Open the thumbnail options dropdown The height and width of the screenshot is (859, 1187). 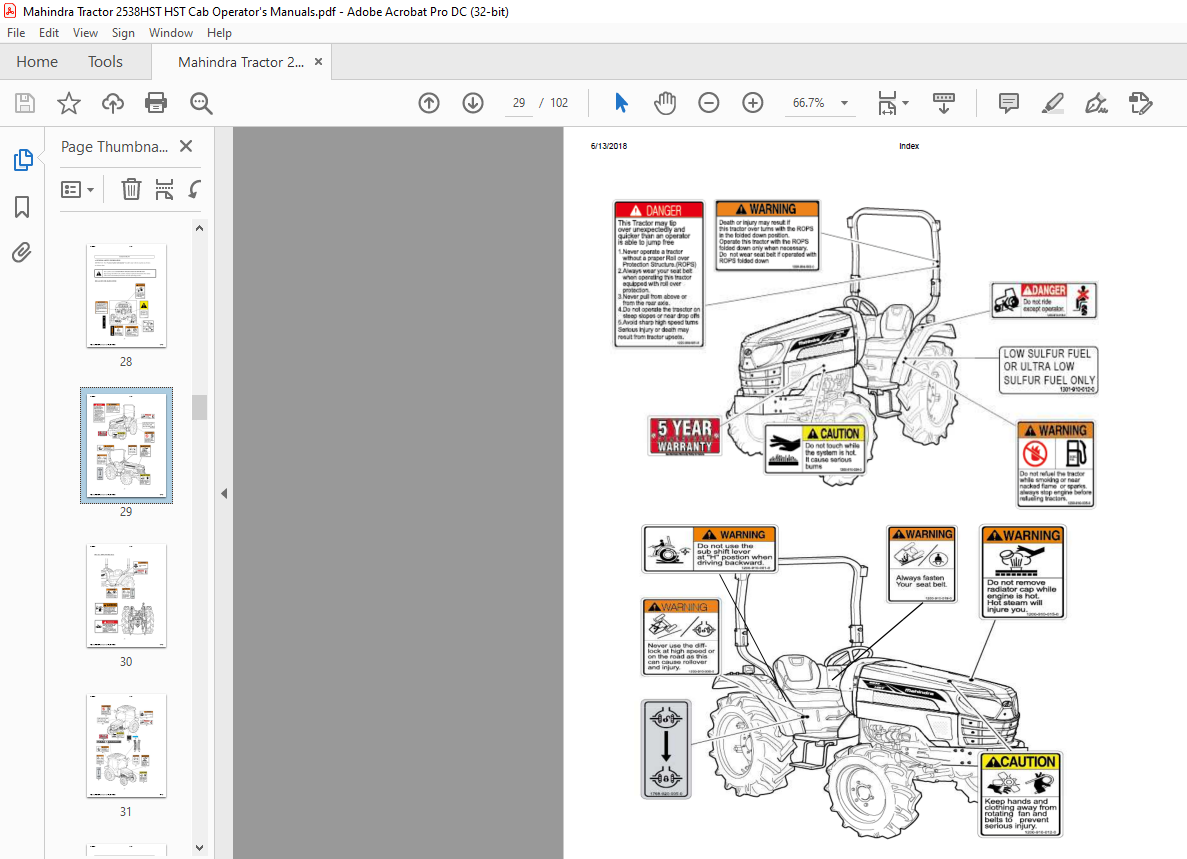coord(77,189)
